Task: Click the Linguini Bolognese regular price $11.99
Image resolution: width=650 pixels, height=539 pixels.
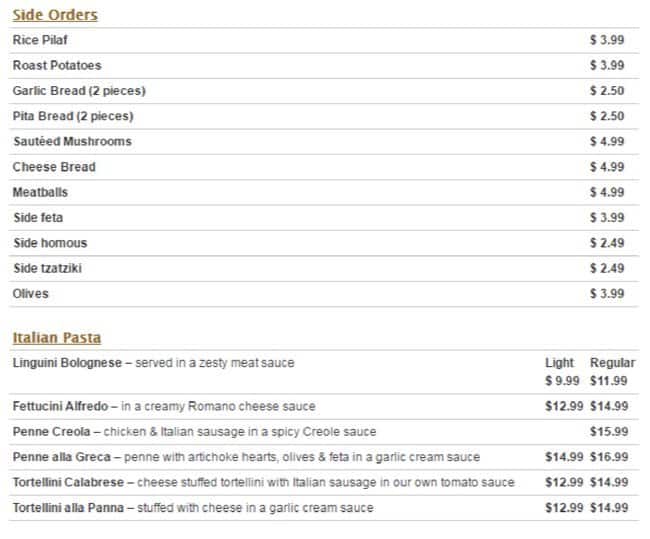Action: 609,381
